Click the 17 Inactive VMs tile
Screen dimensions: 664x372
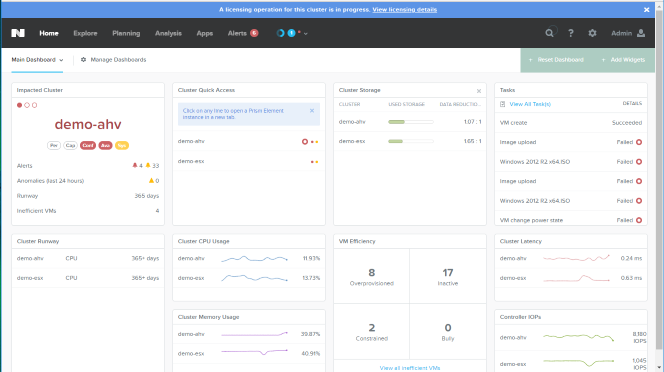click(x=448, y=276)
